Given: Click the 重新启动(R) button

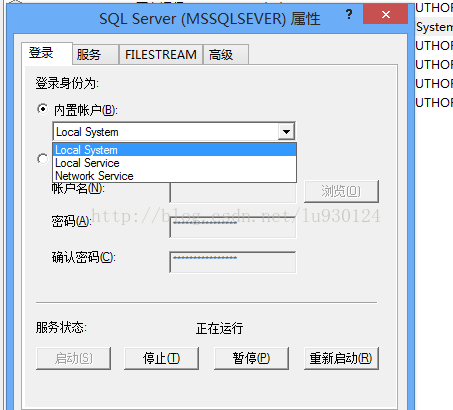Looking at the screenshot, I should [341, 358].
